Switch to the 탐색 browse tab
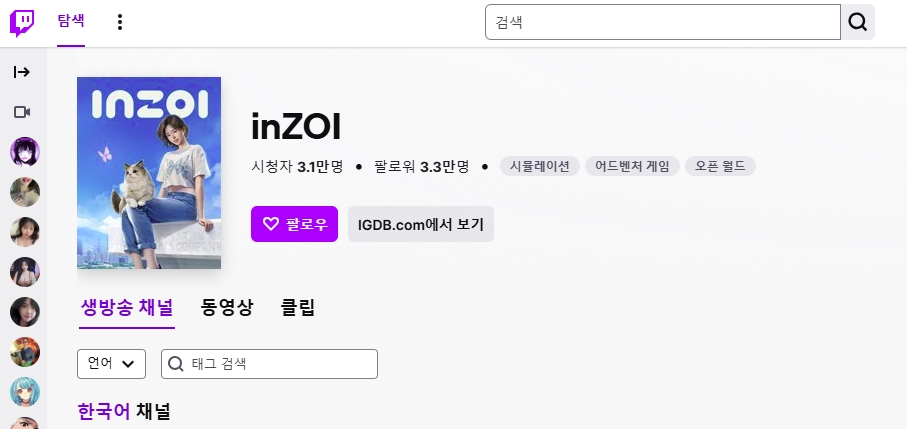907x429 pixels. click(71, 22)
